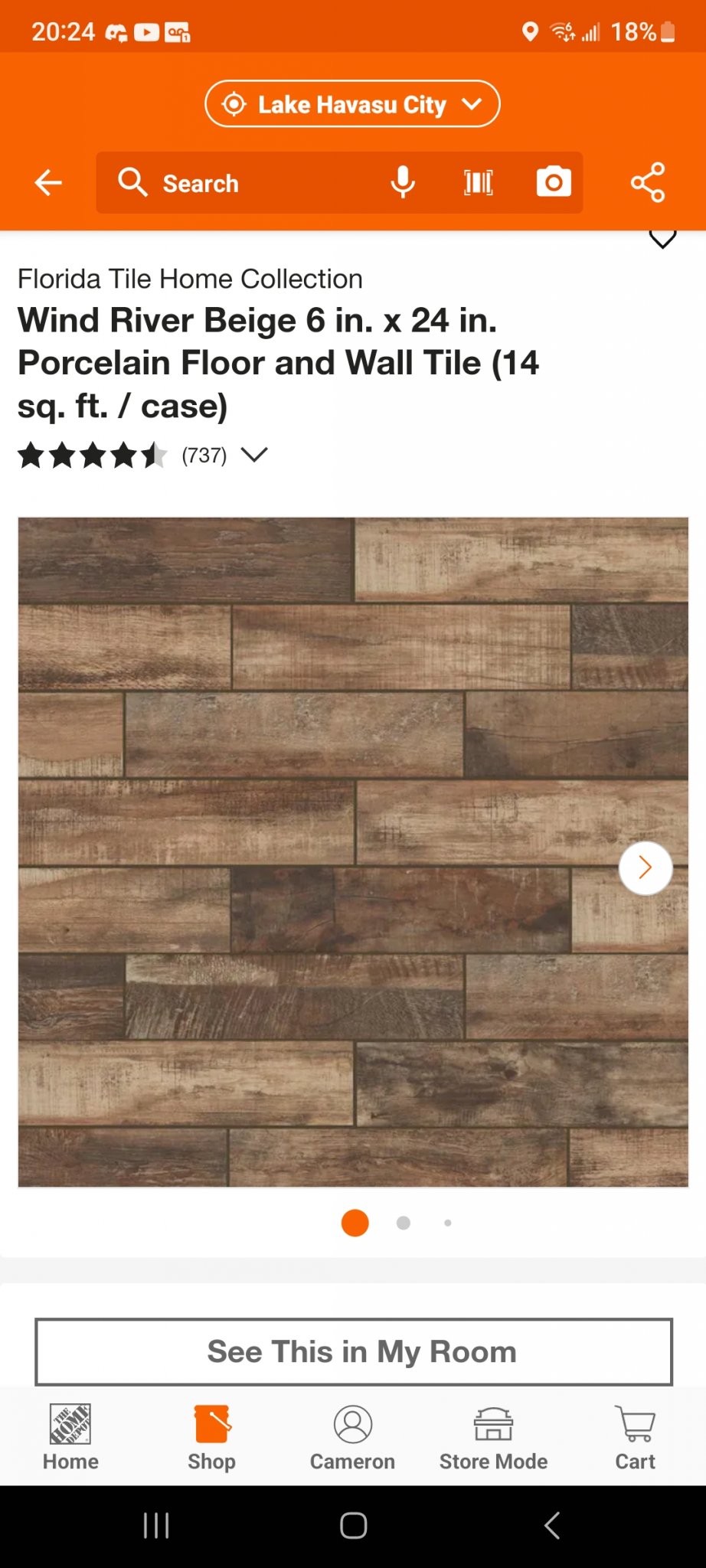Open Cameron account profile tab
Viewport: 706px width, 1568px height.
pyautogui.click(x=352, y=1438)
